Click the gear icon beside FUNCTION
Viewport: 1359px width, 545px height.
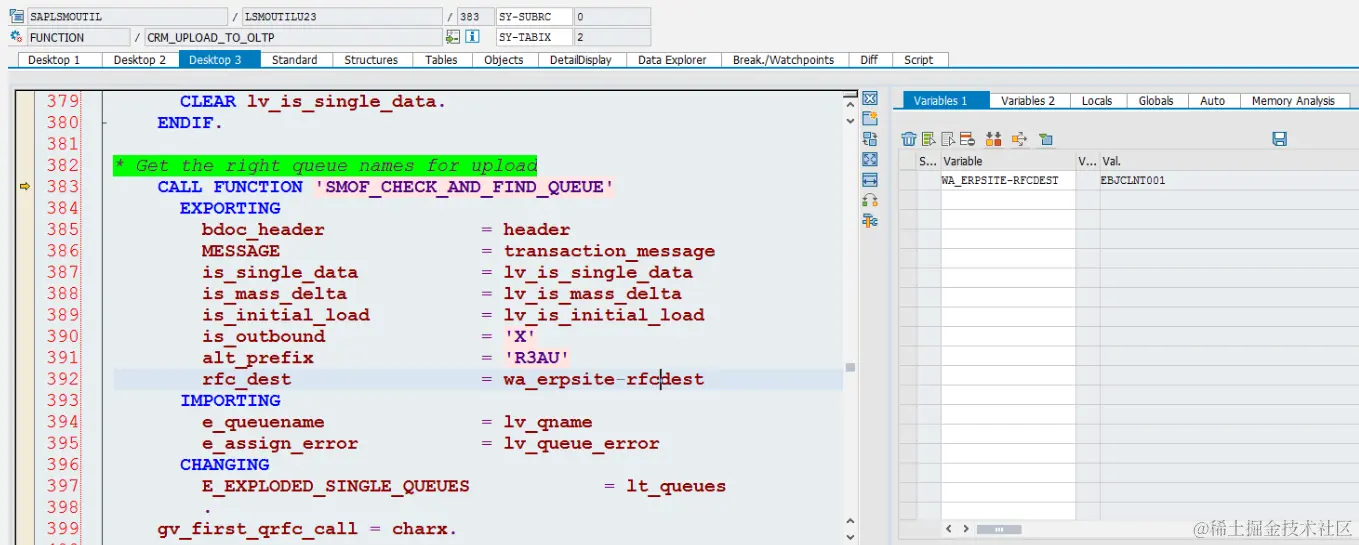[16, 37]
